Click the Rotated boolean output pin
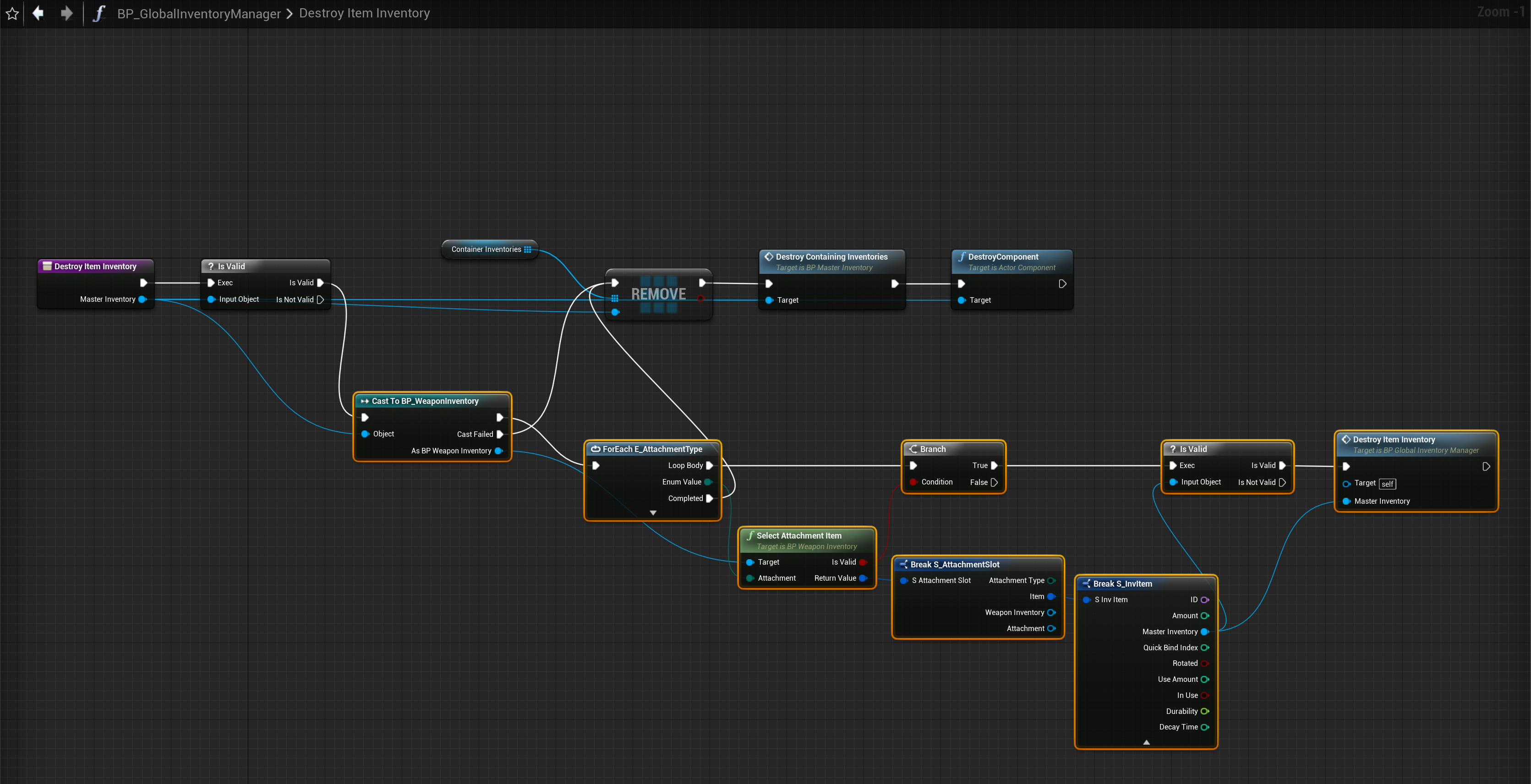This screenshot has width=1531, height=784. coord(1205,664)
